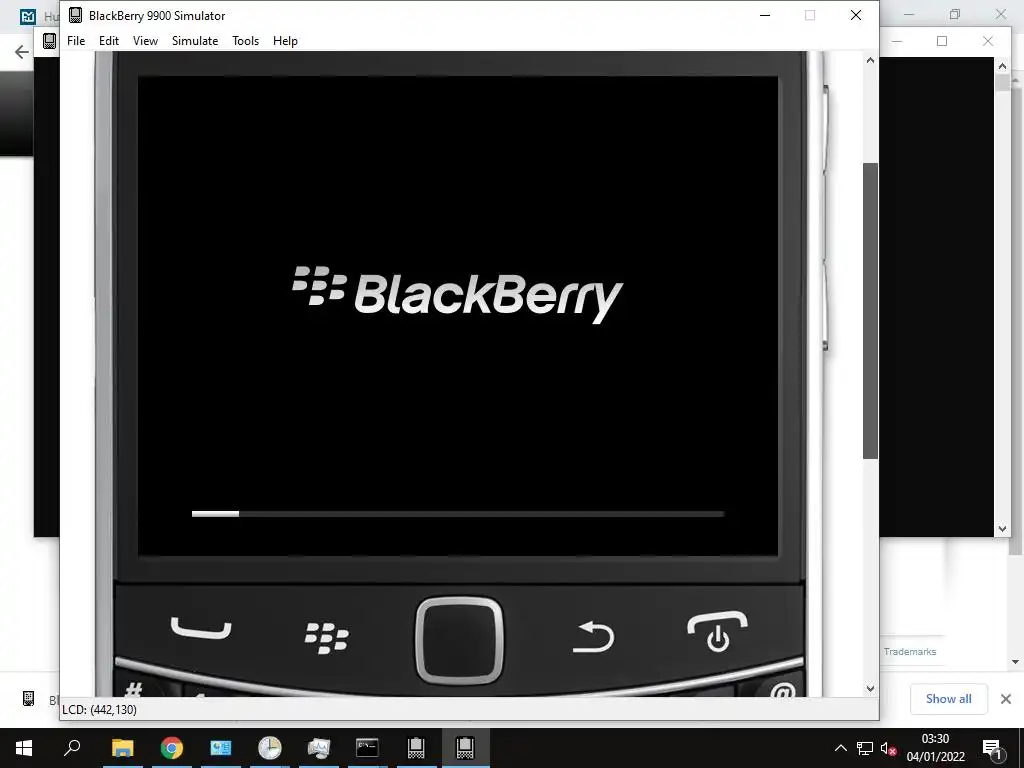This screenshot has height=768, width=1024.
Task: Open the clock app on taskbar
Action: (x=269, y=748)
